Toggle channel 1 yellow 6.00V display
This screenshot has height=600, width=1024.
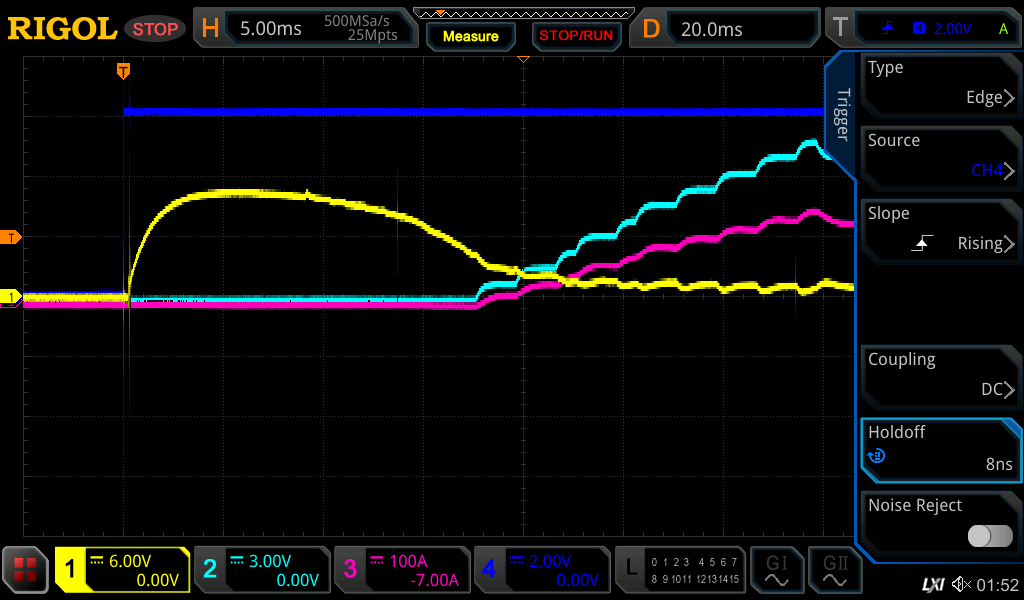pos(122,570)
